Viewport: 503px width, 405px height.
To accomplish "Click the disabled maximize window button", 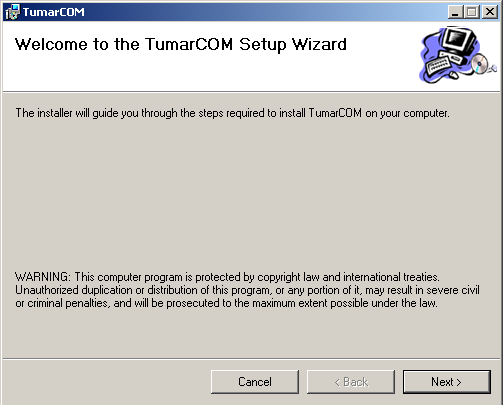I will (472, 12).
